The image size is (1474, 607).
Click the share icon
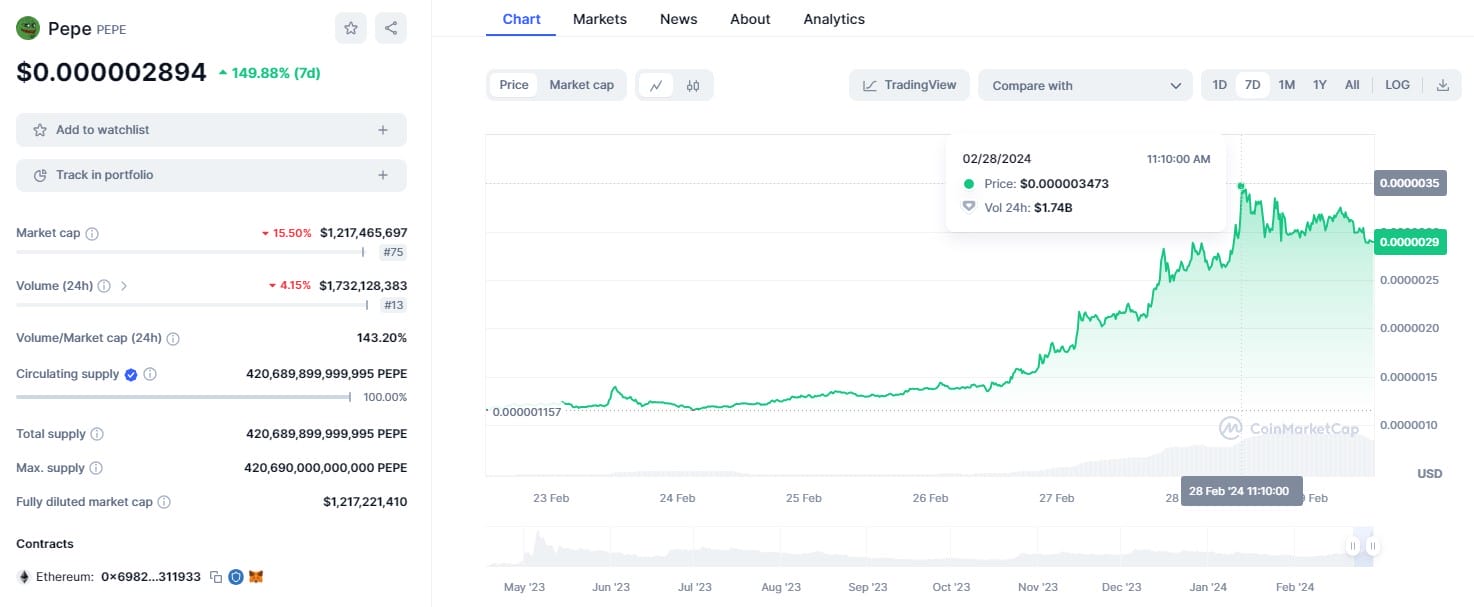click(391, 28)
